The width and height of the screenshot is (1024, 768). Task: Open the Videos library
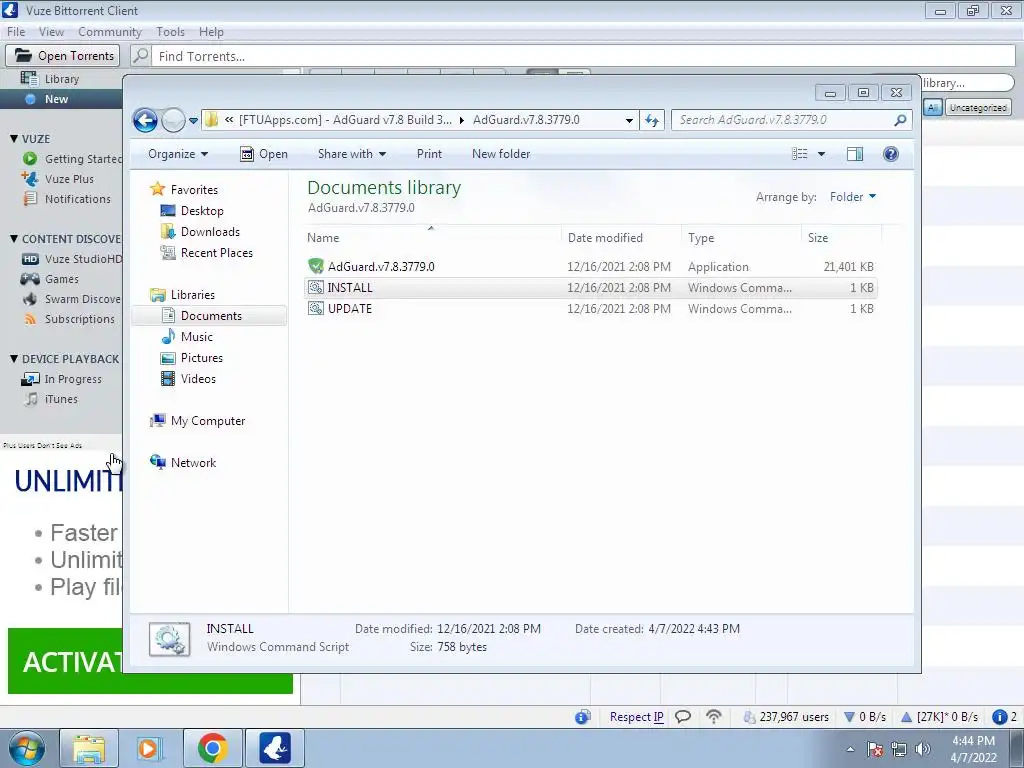tap(198, 379)
